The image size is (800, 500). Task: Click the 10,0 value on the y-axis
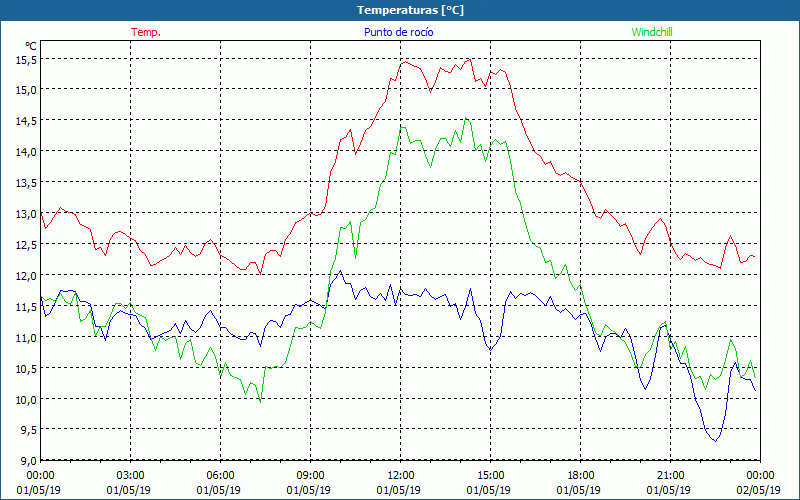(x=27, y=399)
